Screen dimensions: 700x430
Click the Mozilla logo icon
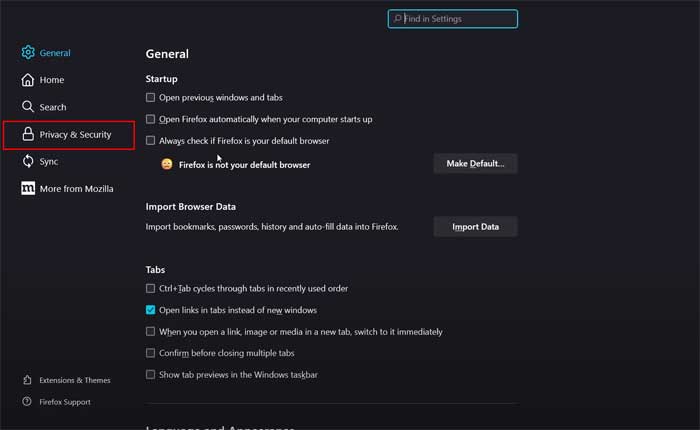point(28,188)
